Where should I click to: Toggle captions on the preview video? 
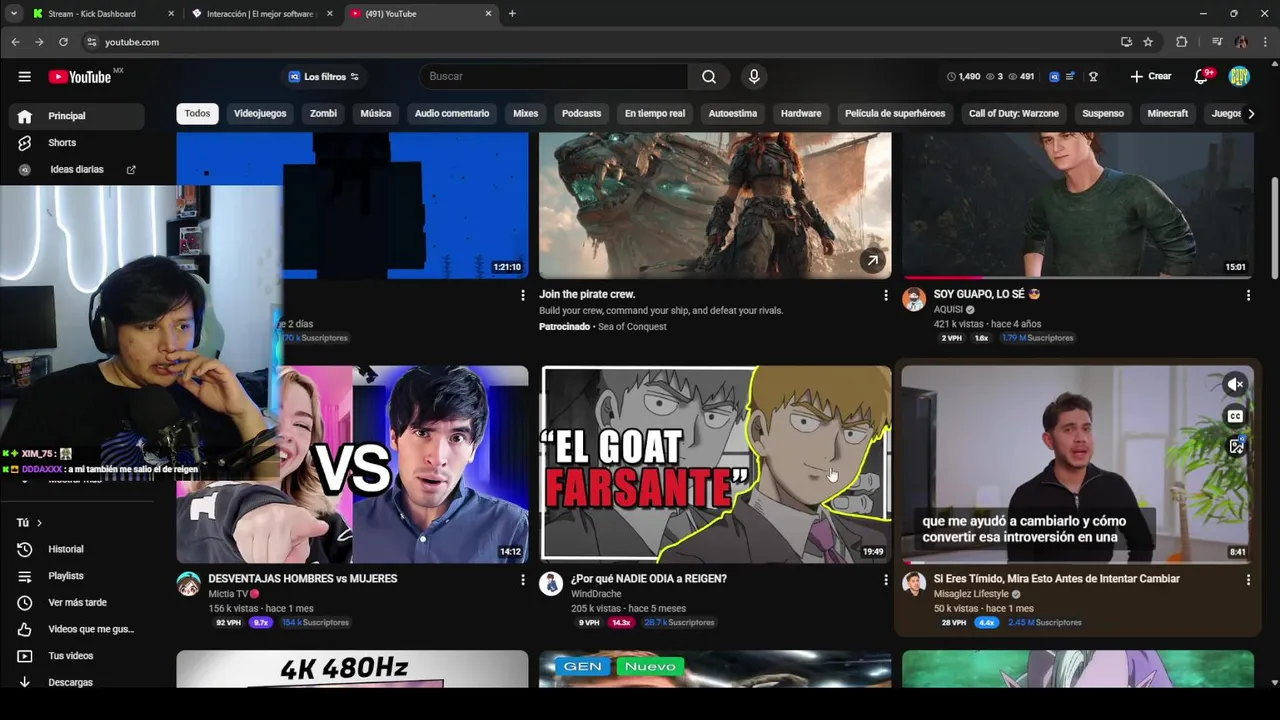point(1236,416)
